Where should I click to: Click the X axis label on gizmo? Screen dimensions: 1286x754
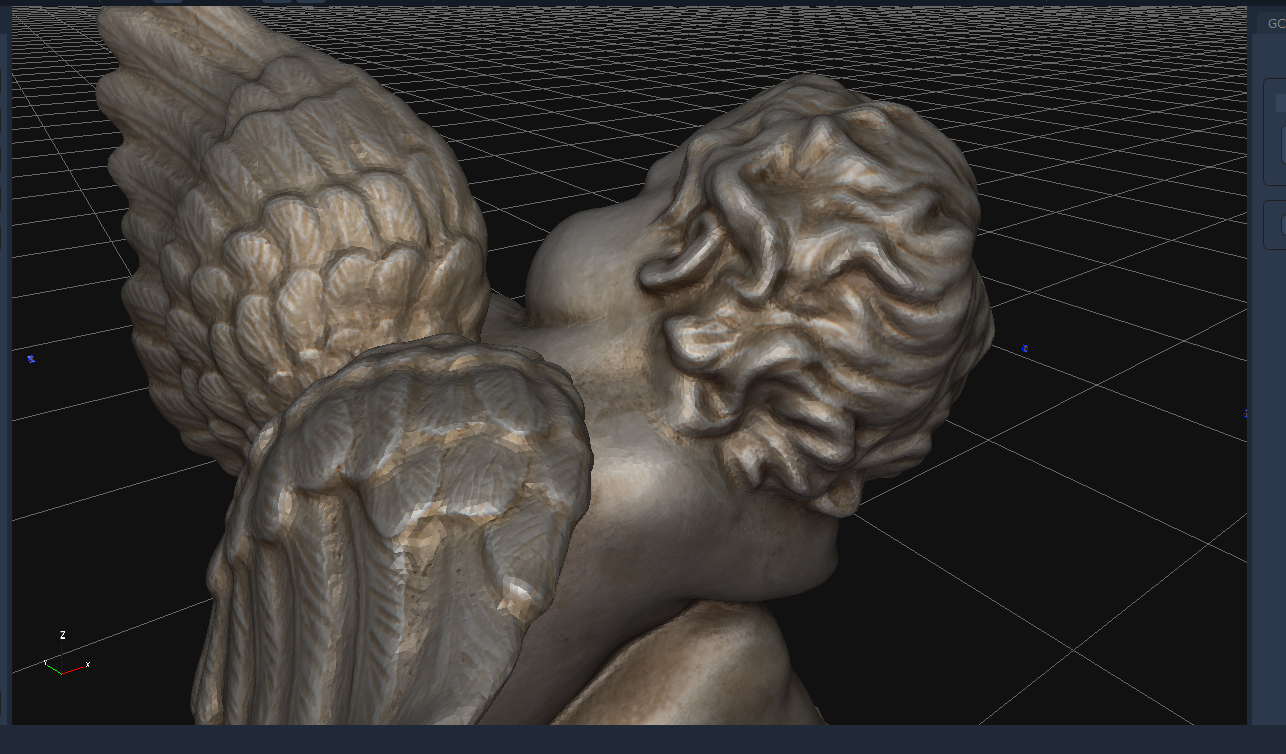pos(88,664)
